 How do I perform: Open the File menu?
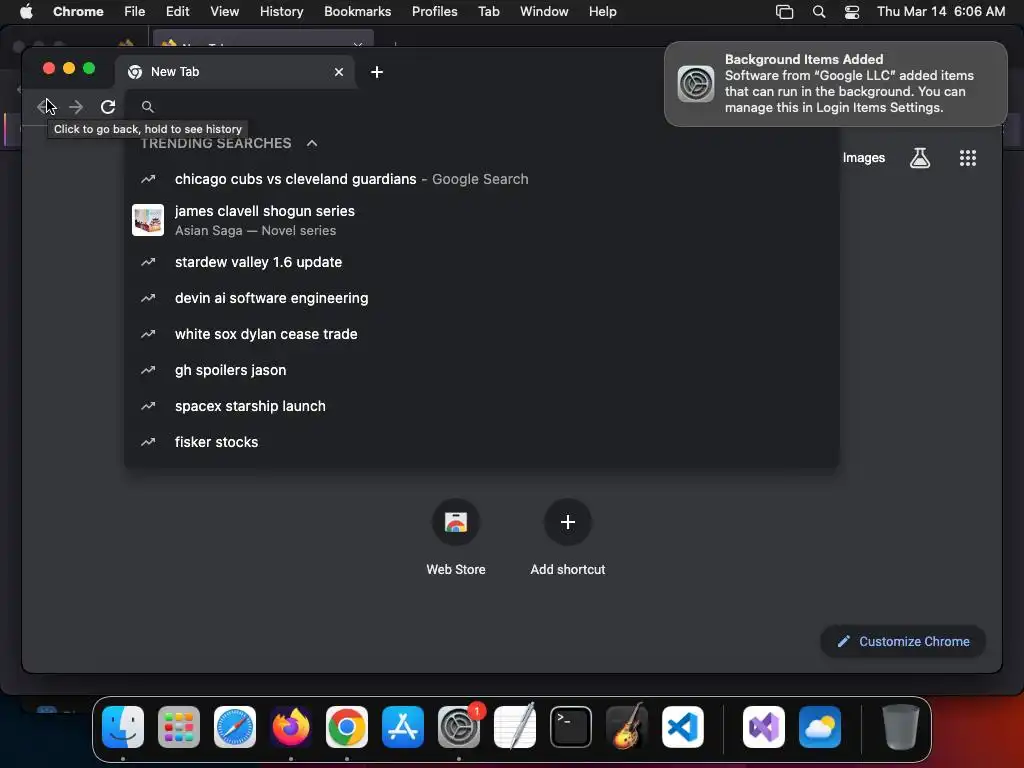(x=135, y=11)
